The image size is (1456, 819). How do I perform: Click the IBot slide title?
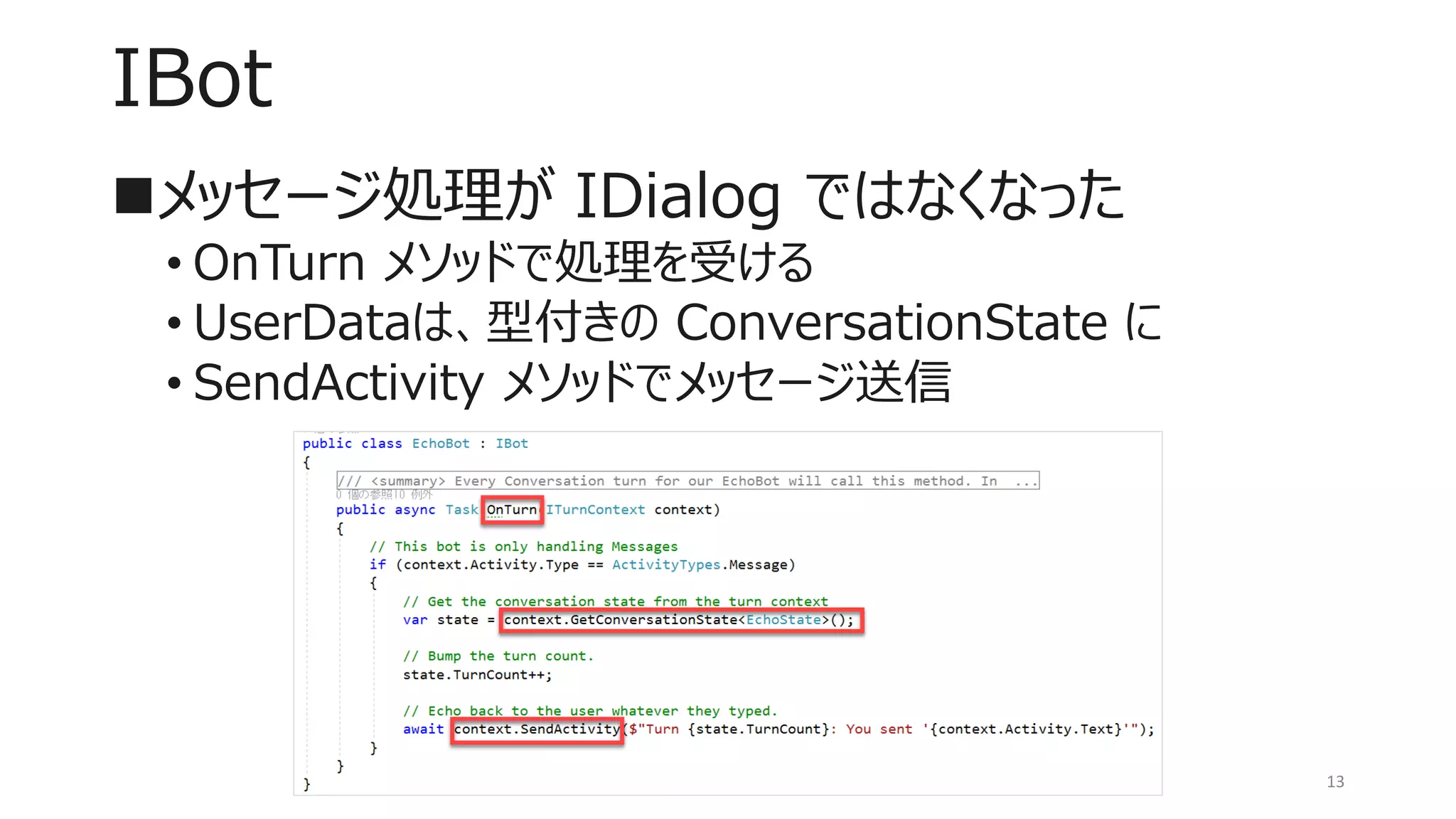(193, 78)
